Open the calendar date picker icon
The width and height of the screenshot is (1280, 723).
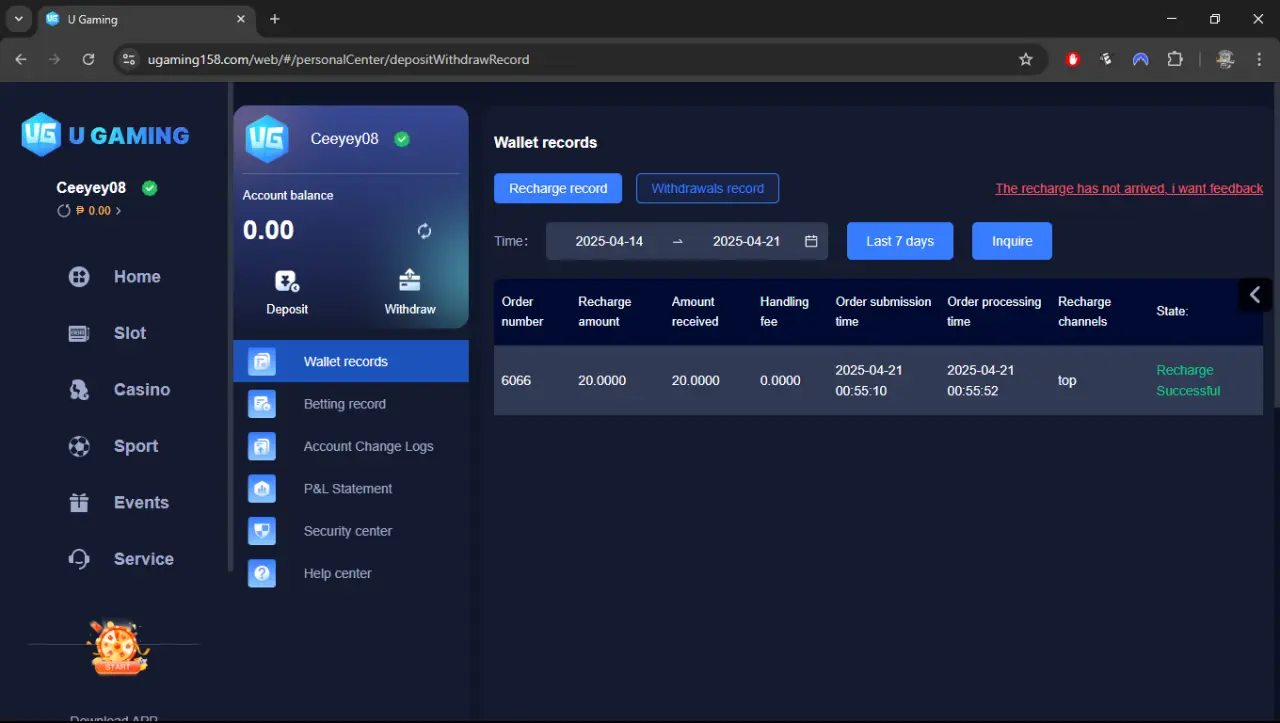[x=811, y=241]
